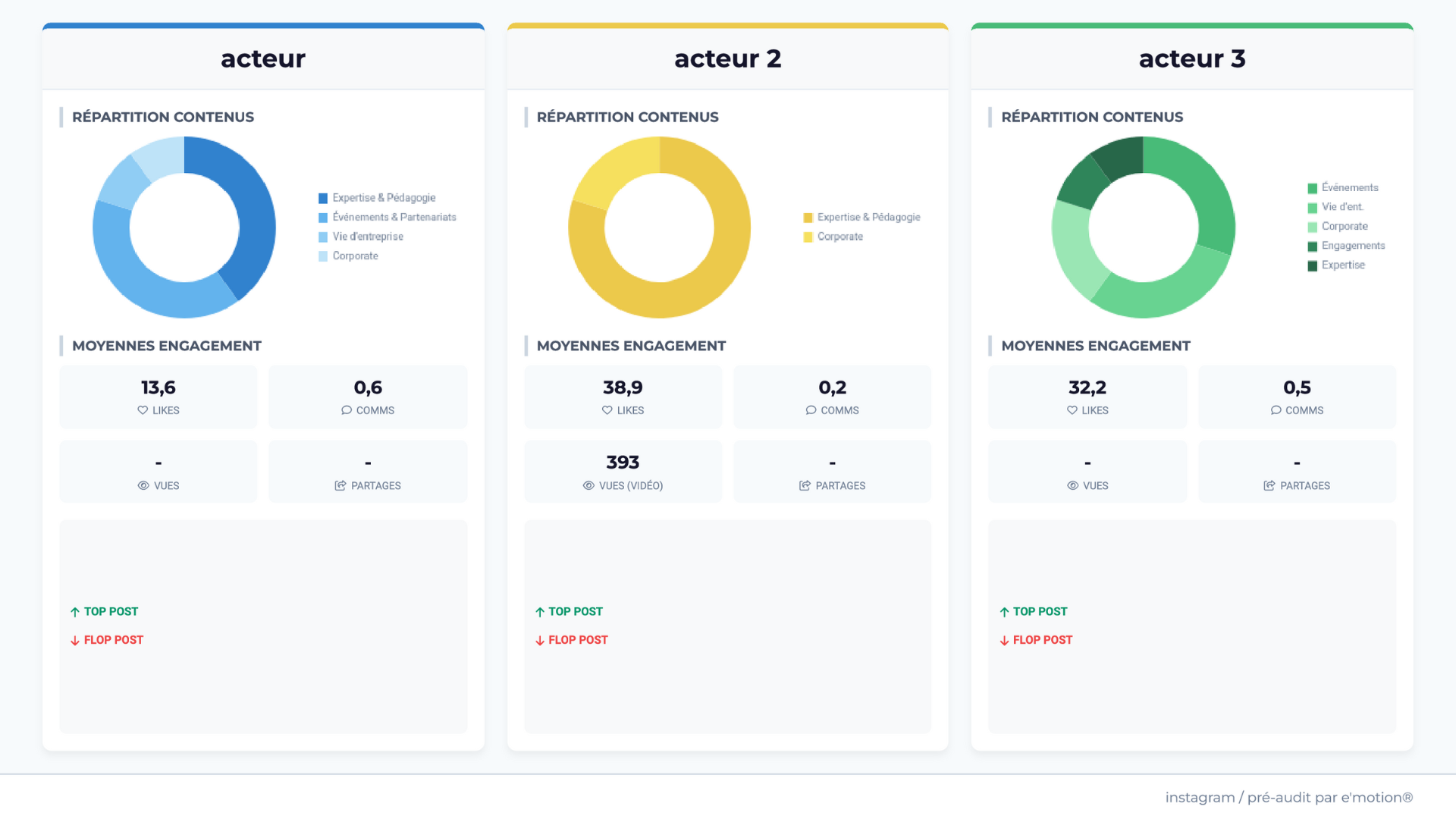Click the green up arrow beside acteur 2 TOP POST
1456x819 pixels.
tap(540, 612)
